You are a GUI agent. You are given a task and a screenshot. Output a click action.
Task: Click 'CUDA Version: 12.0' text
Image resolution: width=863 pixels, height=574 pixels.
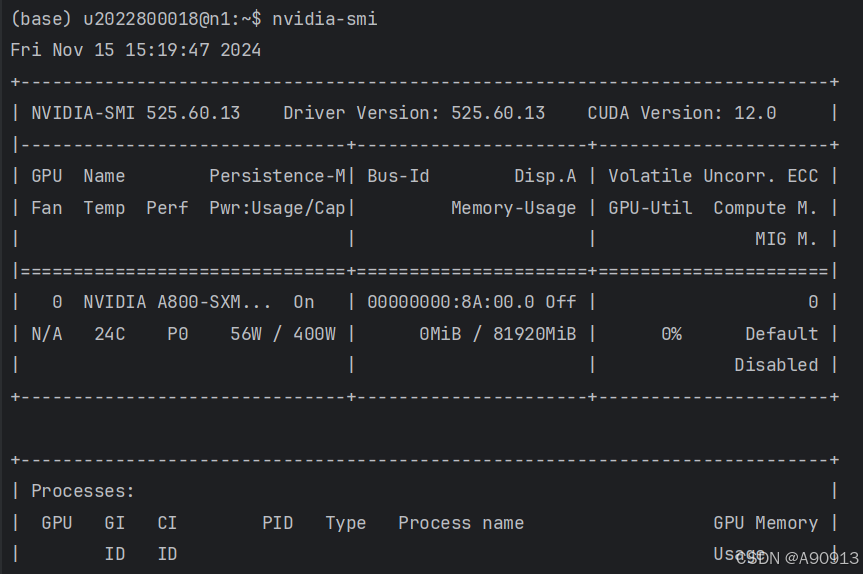[x=682, y=113]
